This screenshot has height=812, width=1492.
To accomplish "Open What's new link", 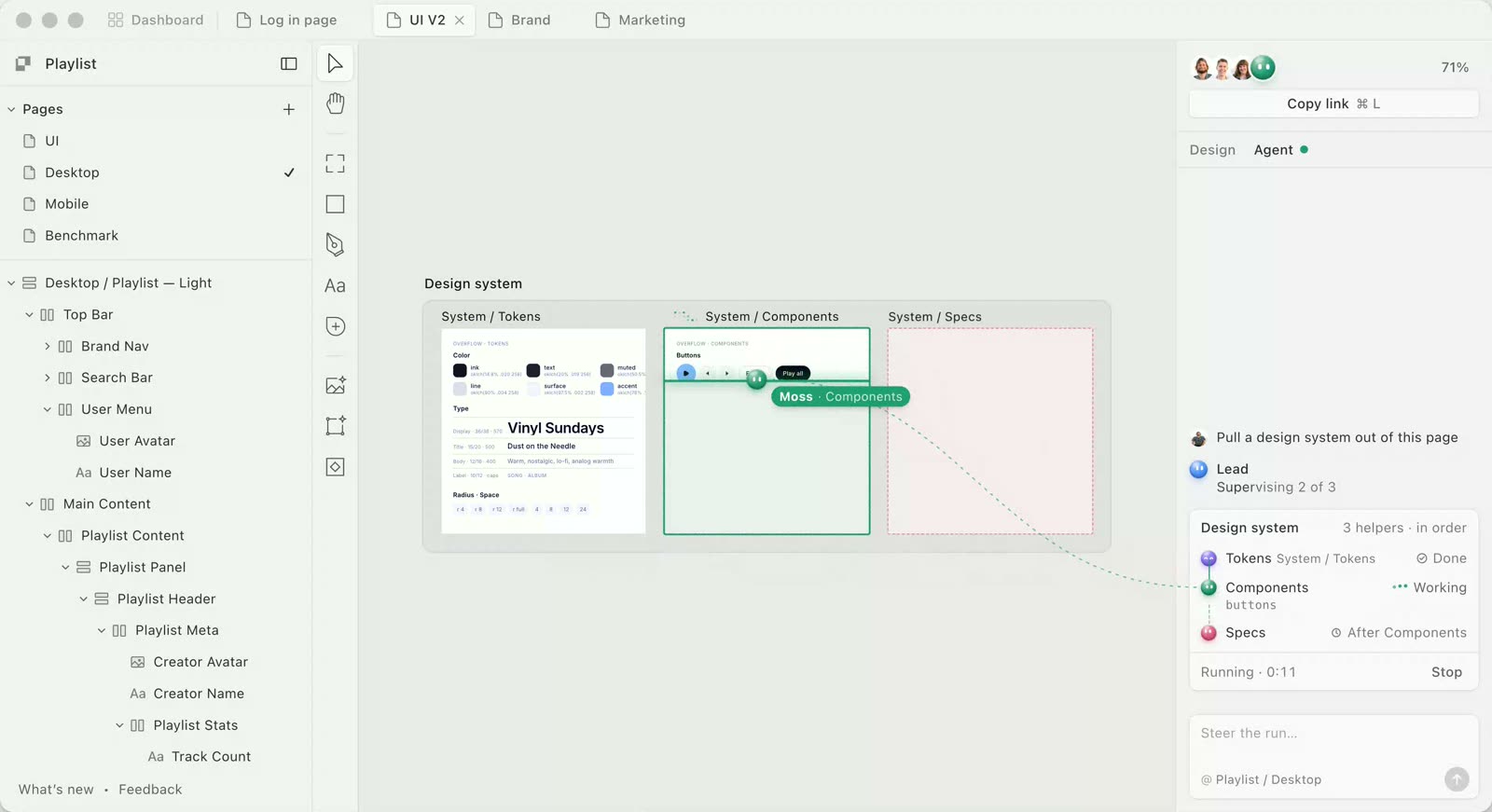I will point(56,790).
